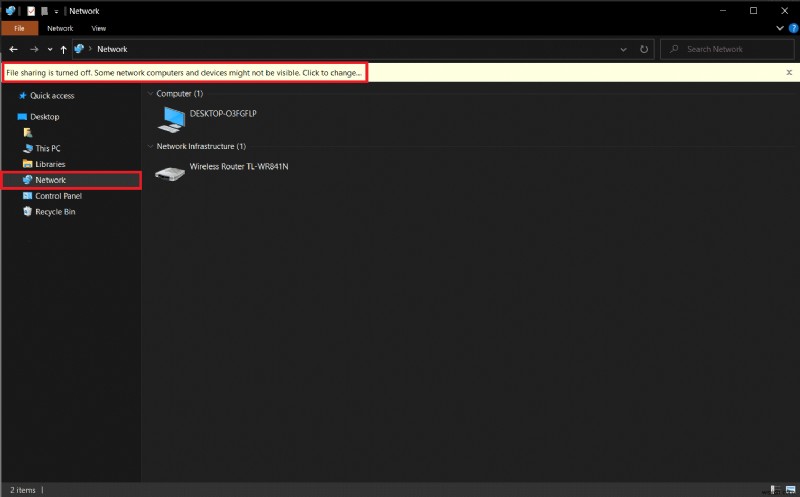Click the Network window icon in title bar
The width and height of the screenshot is (800, 497).
point(10,11)
